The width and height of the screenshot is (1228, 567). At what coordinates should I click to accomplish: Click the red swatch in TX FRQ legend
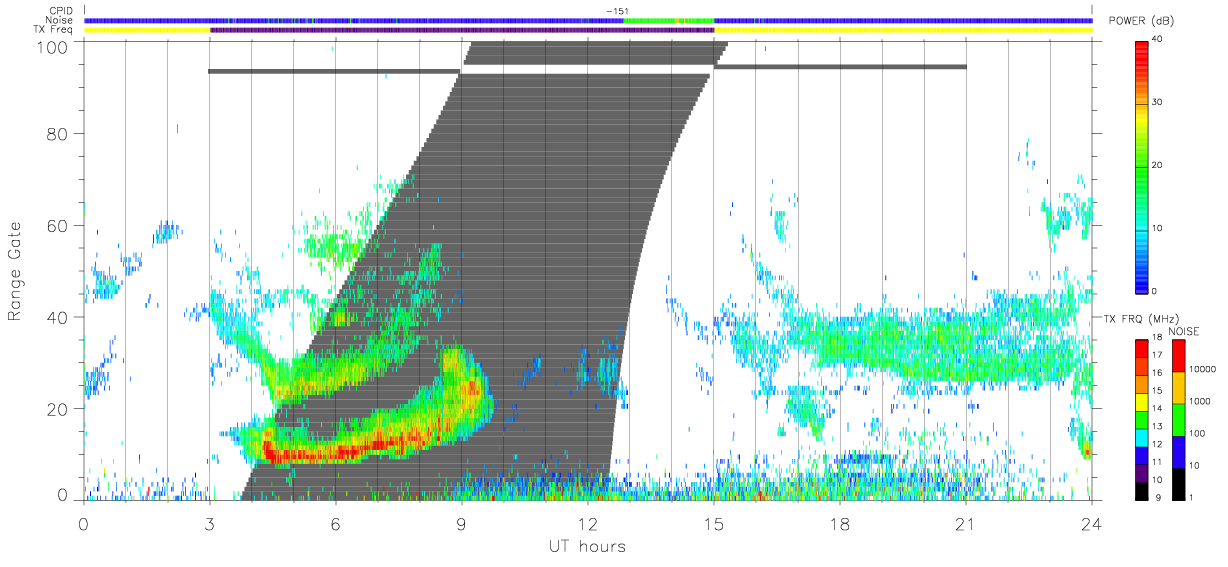(1142, 348)
